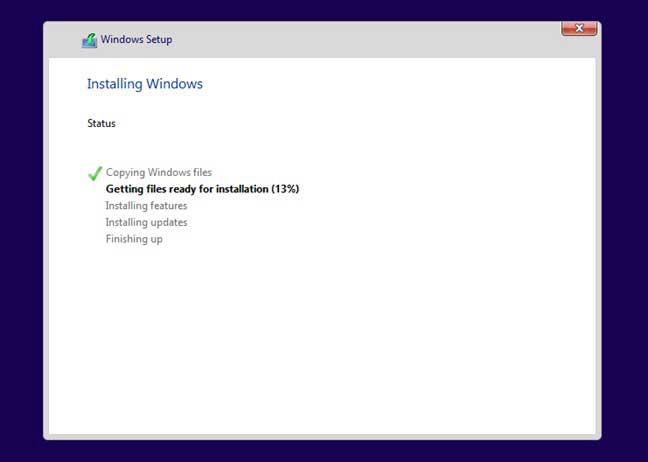Click the Windows Setup icon in title bar
This screenshot has width=648, height=462.
tap(89, 40)
